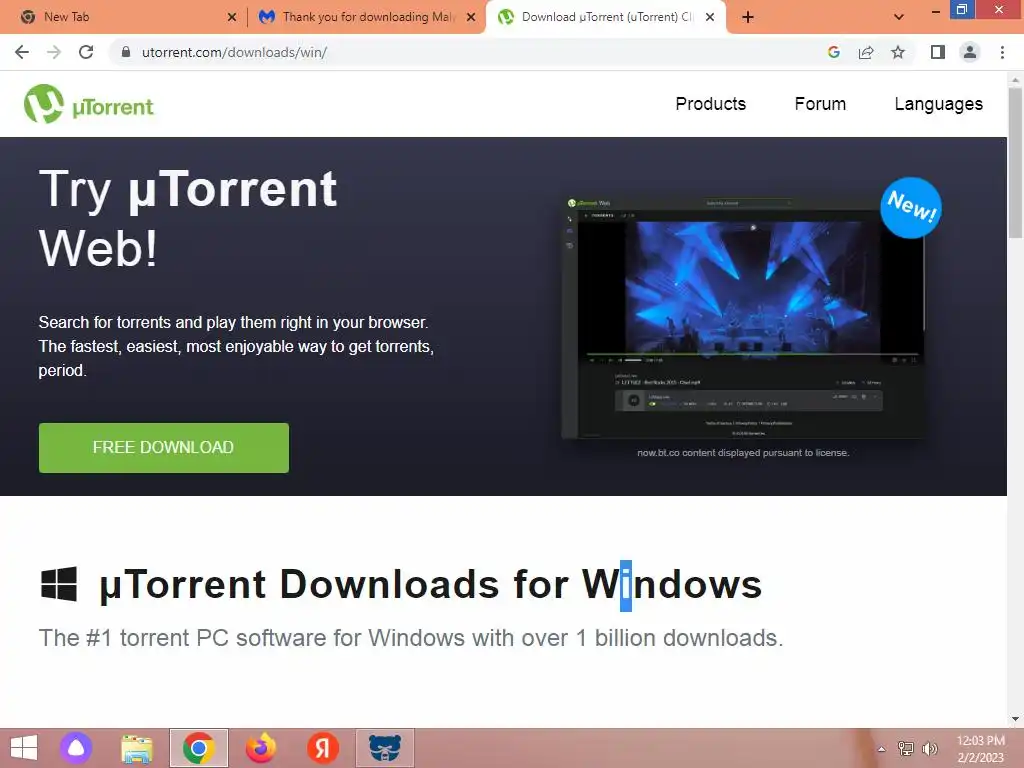
Task: Open the browser side panel
Action: pos(938,52)
